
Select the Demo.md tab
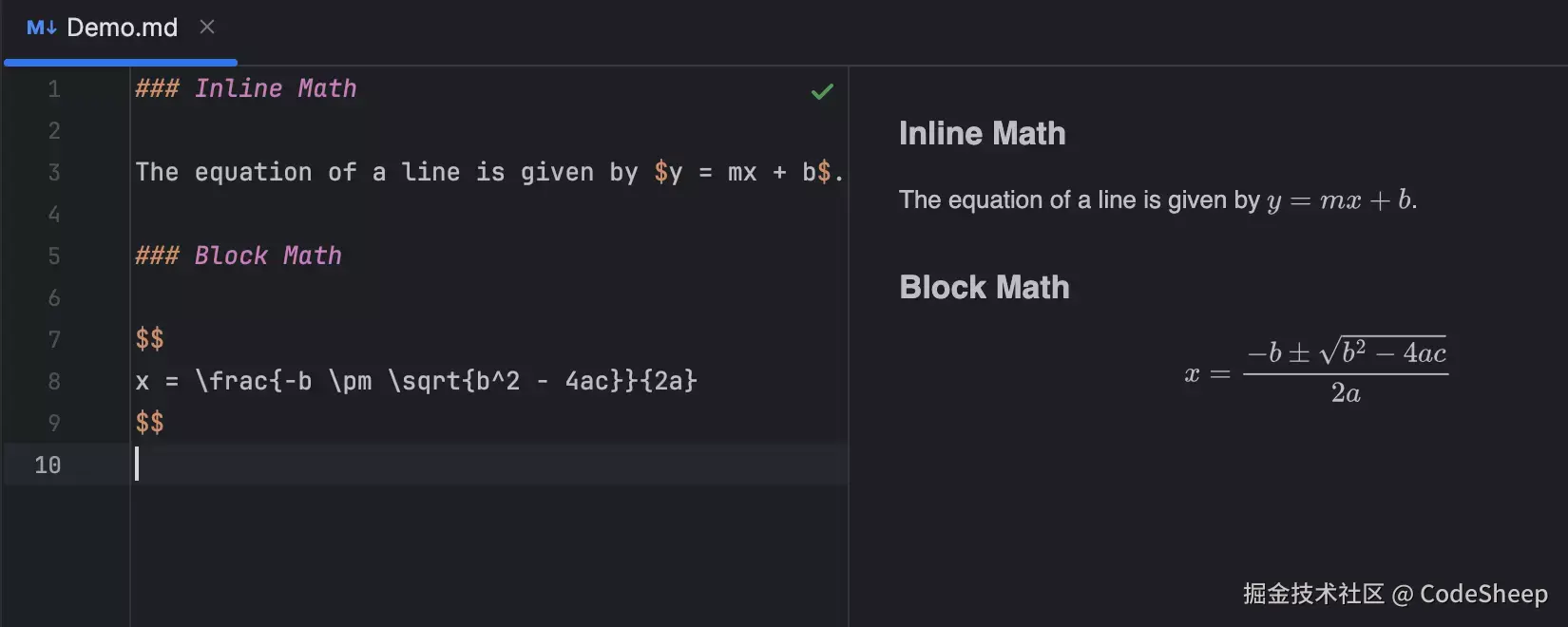[x=122, y=28]
